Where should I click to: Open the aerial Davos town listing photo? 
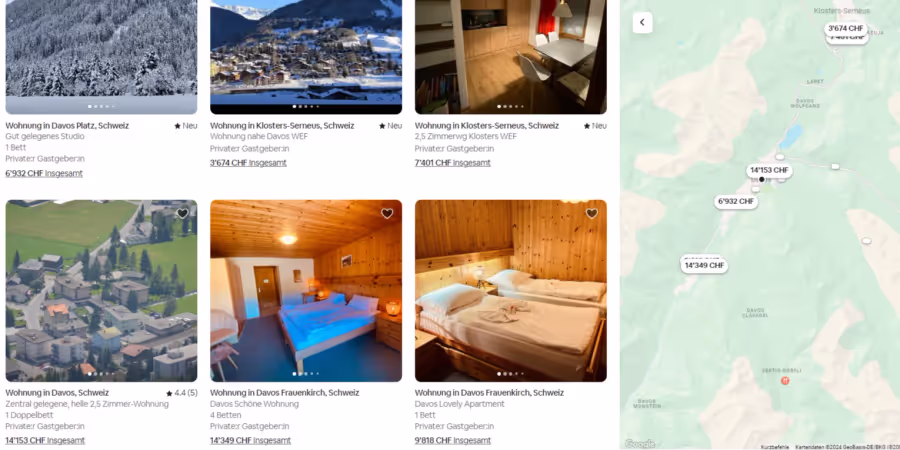pos(101,290)
